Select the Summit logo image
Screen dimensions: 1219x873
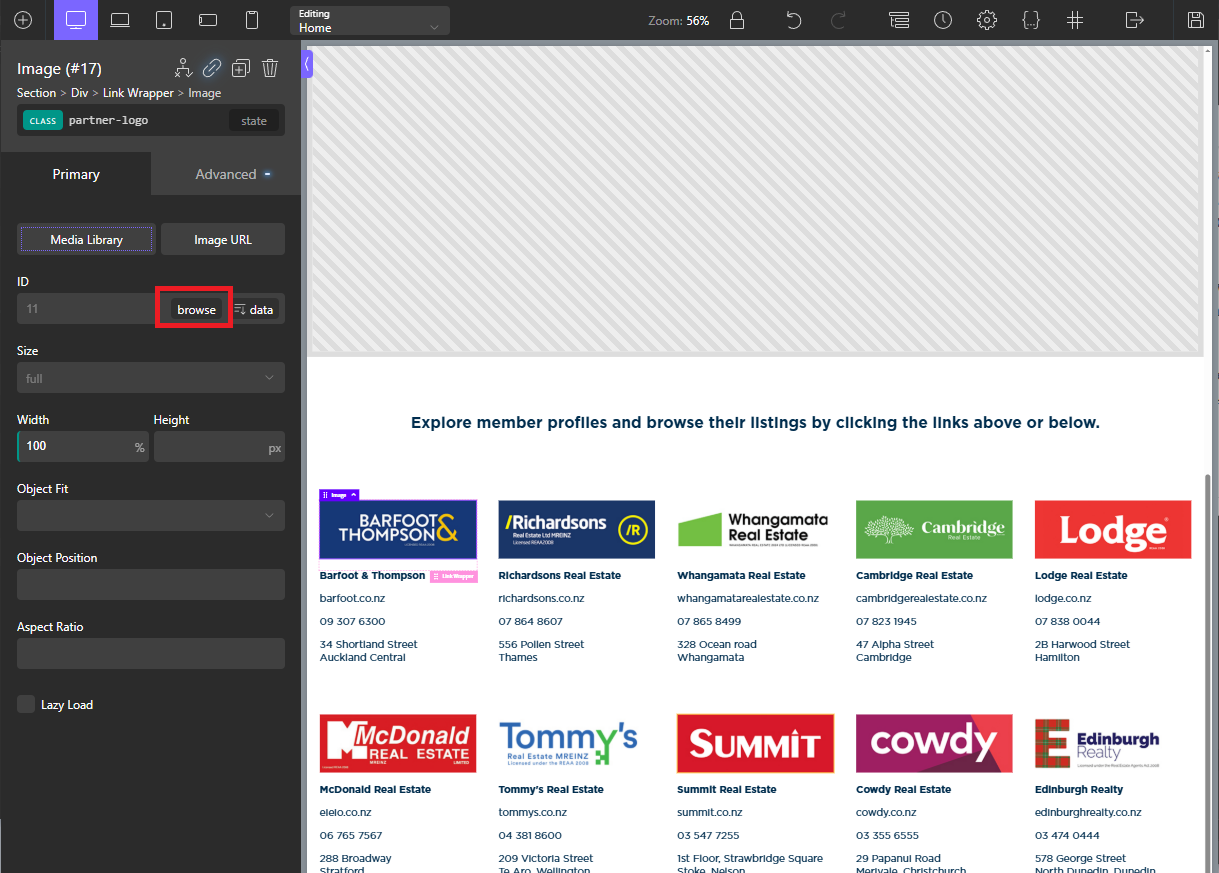(x=755, y=743)
